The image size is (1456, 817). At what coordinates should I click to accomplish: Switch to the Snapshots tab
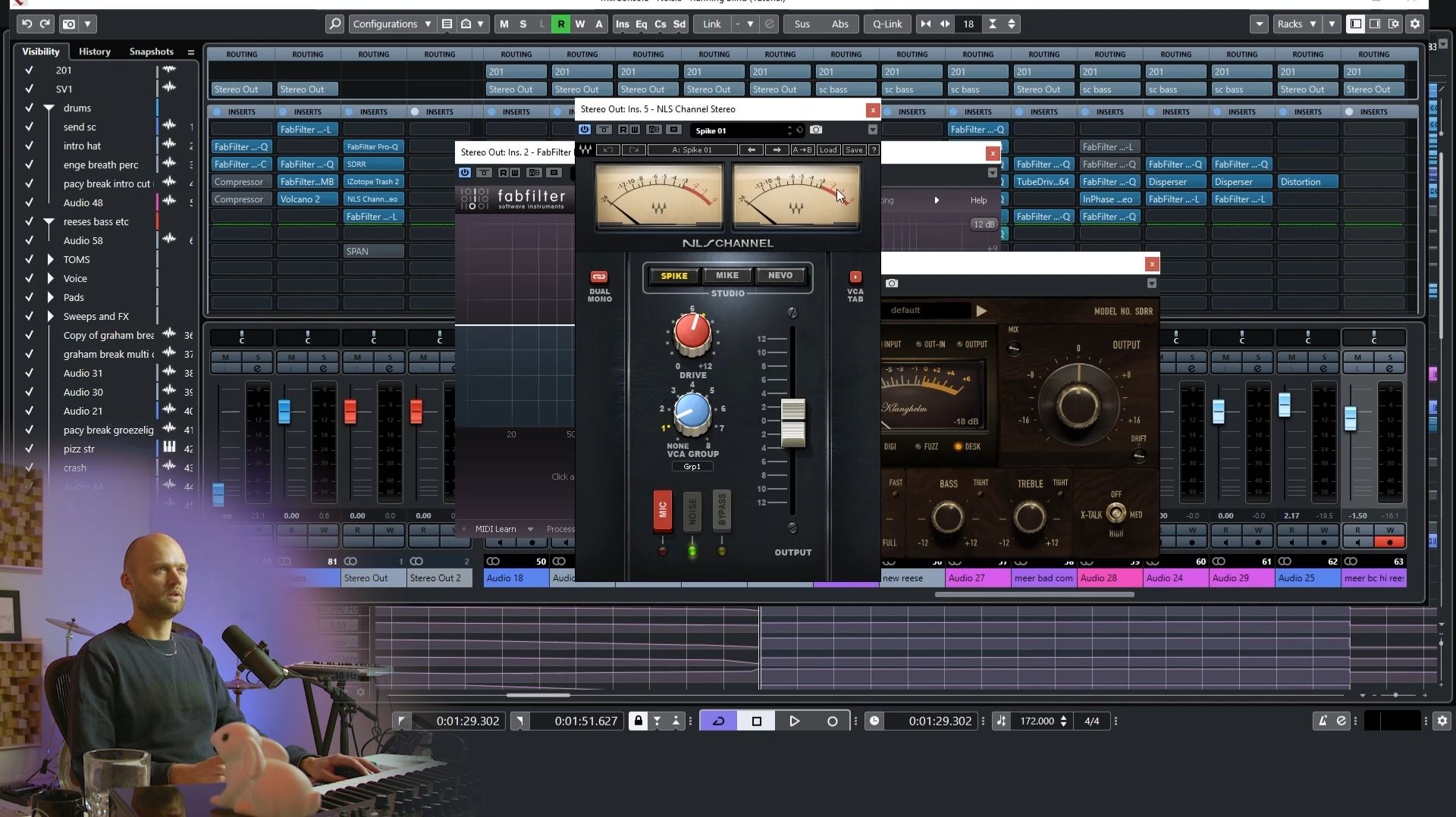[x=152, y=52]
